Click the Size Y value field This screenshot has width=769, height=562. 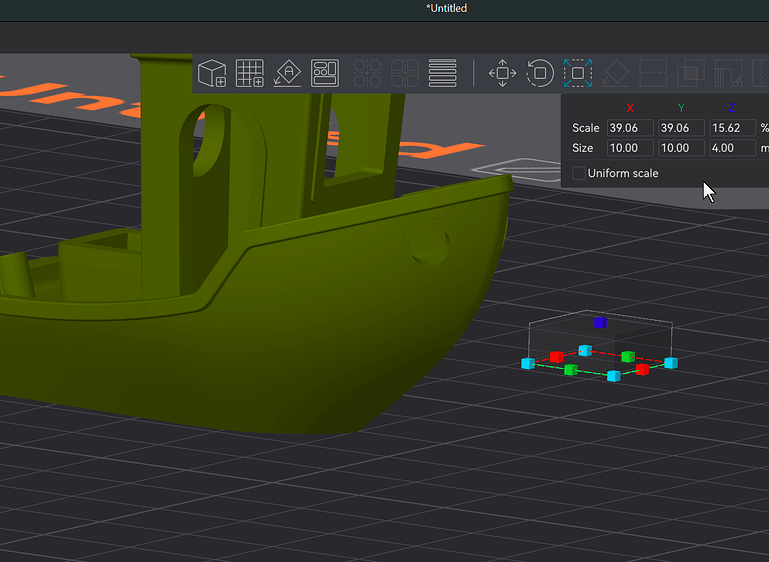(x=681, y=148)
